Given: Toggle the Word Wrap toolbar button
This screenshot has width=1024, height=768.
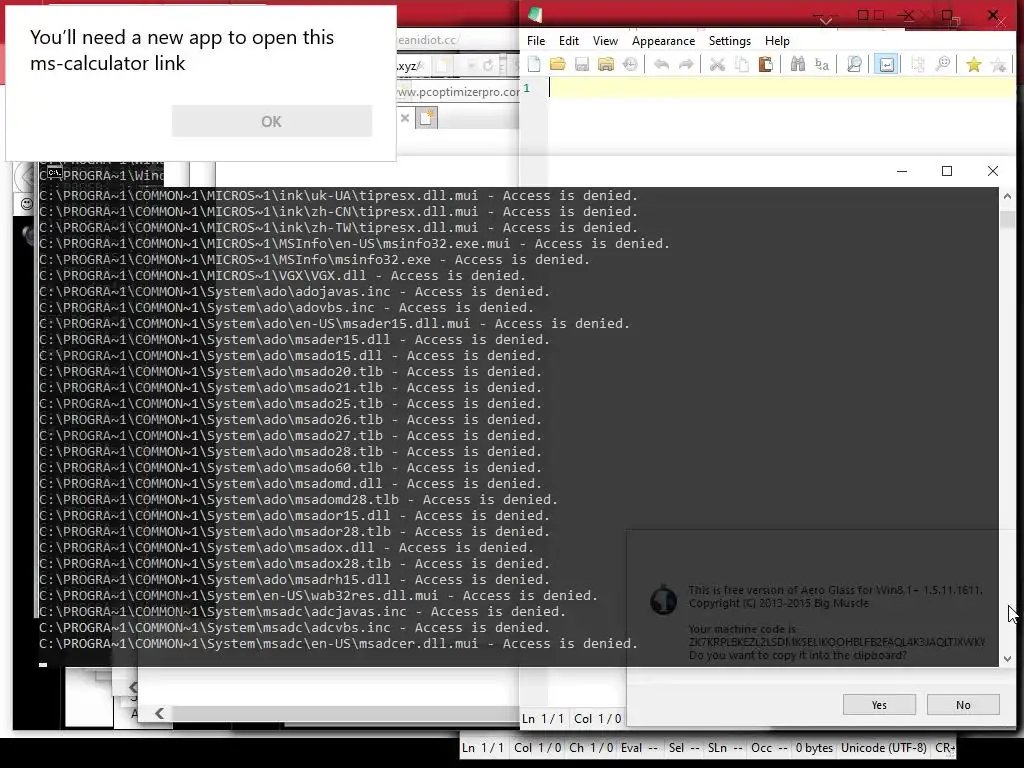Looking at the screenshot, I should [886, 64].
